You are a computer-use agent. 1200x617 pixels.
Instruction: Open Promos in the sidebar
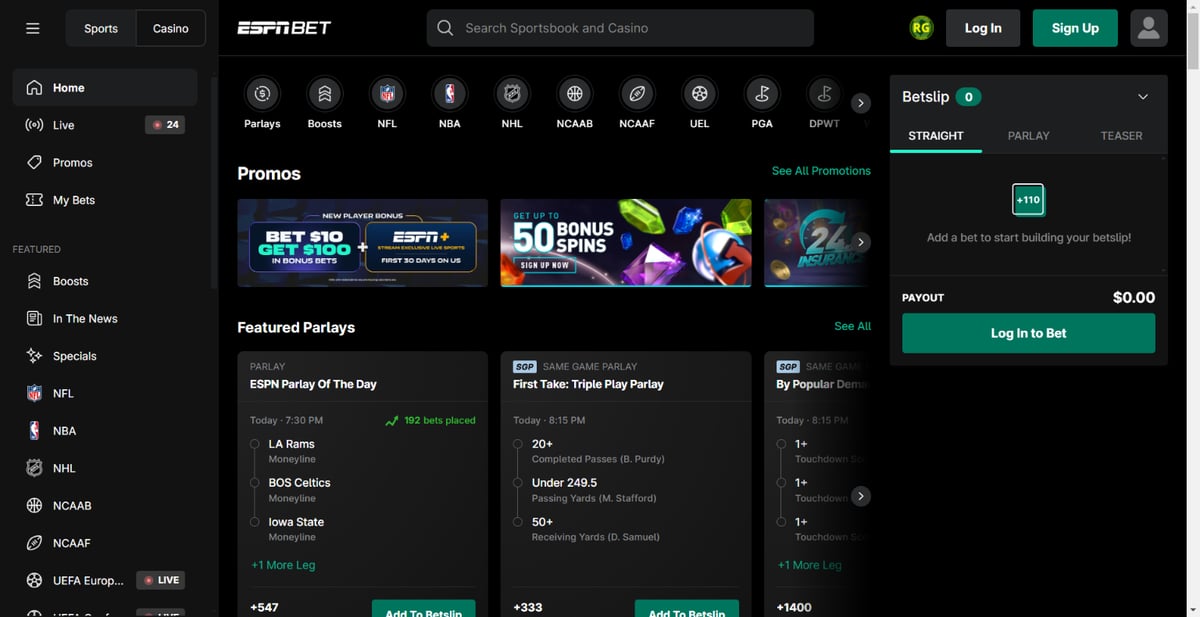pos(105,162)
